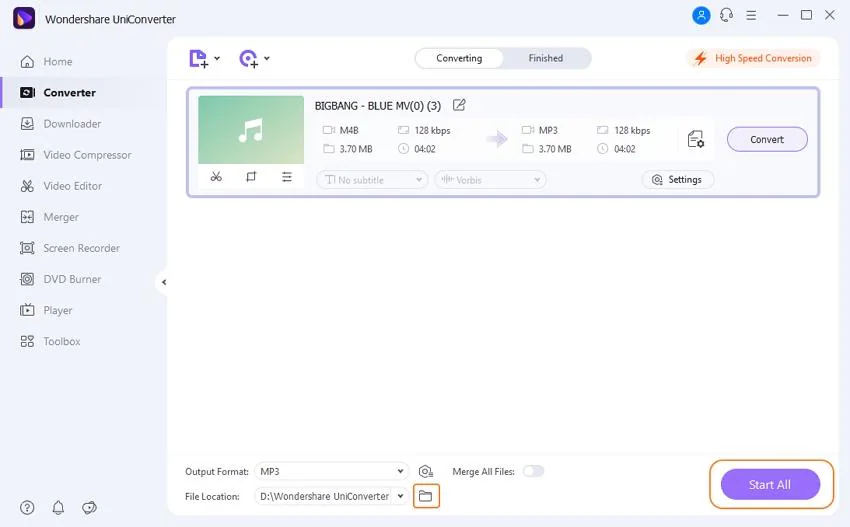Collapse the sidebar with the arrow
Screen dimensions: 850x527
coord(163,282)
